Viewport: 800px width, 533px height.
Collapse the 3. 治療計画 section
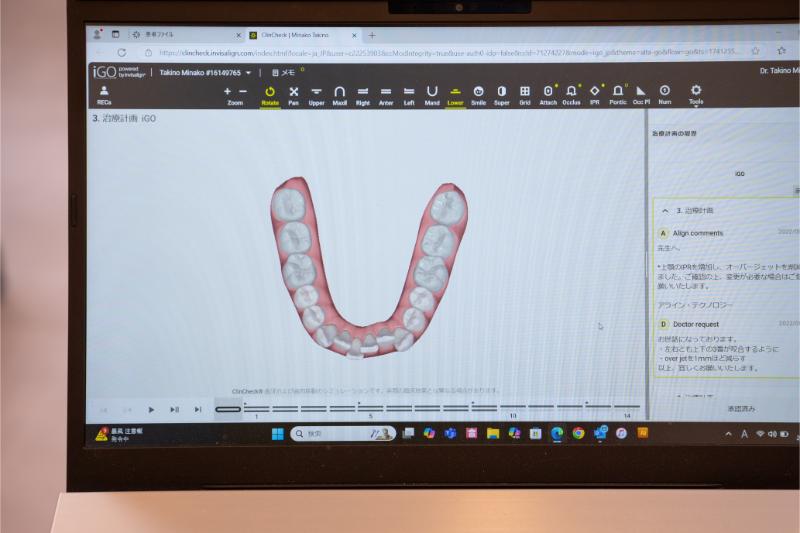tap(662, 211)
